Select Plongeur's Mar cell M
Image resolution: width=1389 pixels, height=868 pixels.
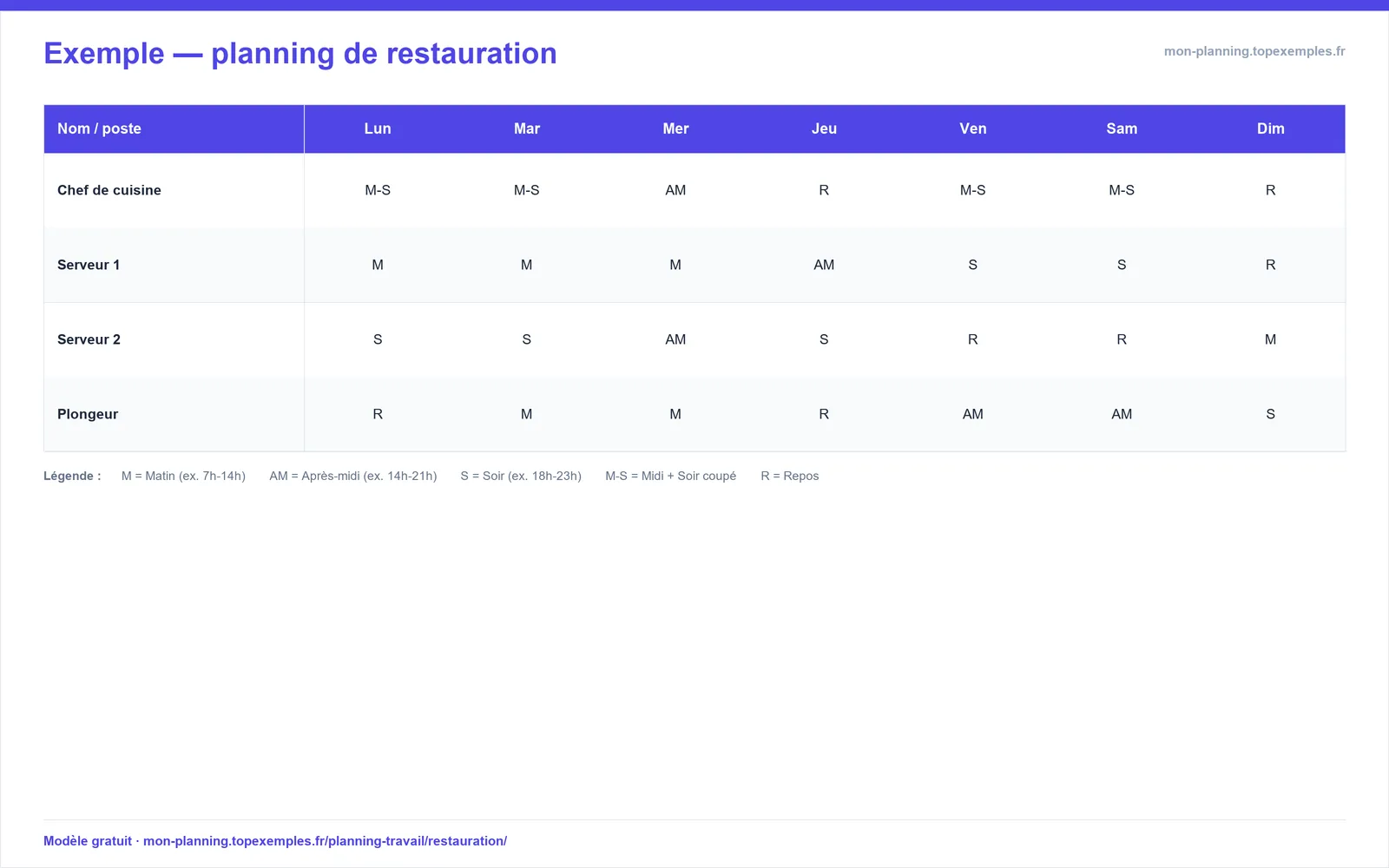(x=527, y=414)
